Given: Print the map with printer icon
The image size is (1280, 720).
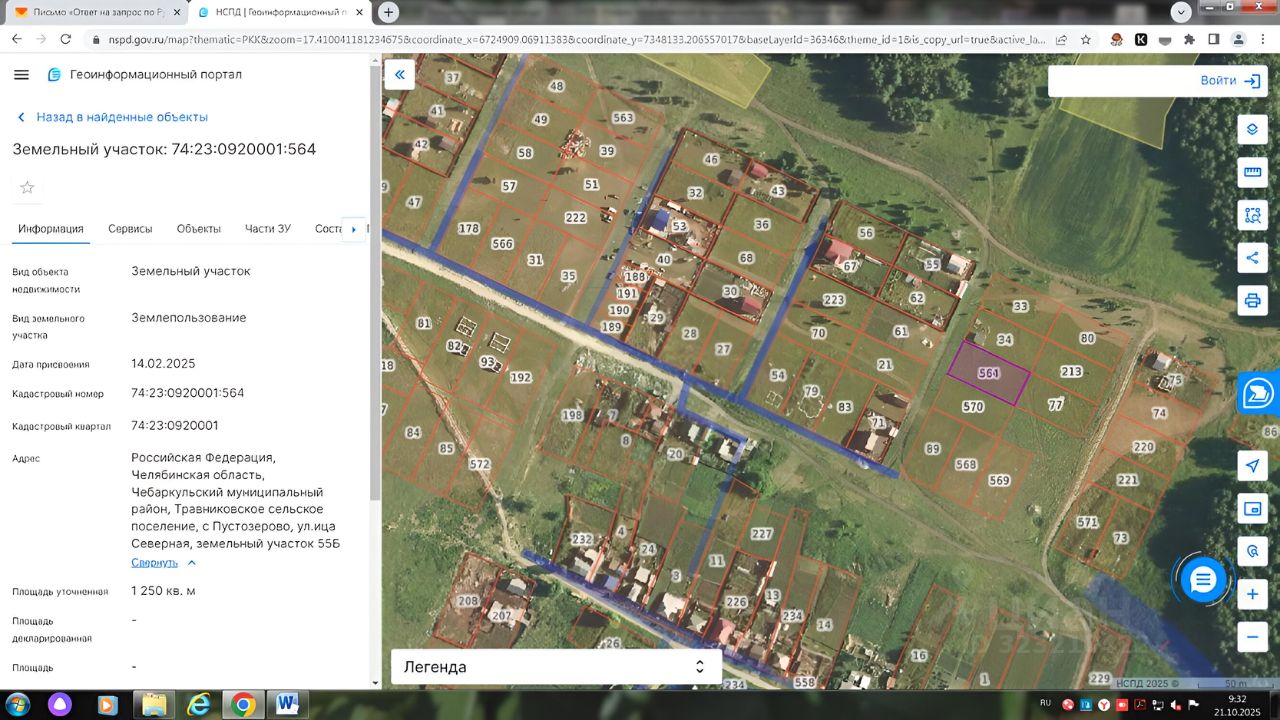Looking at the screenshot, I should pyautogui.click(x=1251, y=300).
